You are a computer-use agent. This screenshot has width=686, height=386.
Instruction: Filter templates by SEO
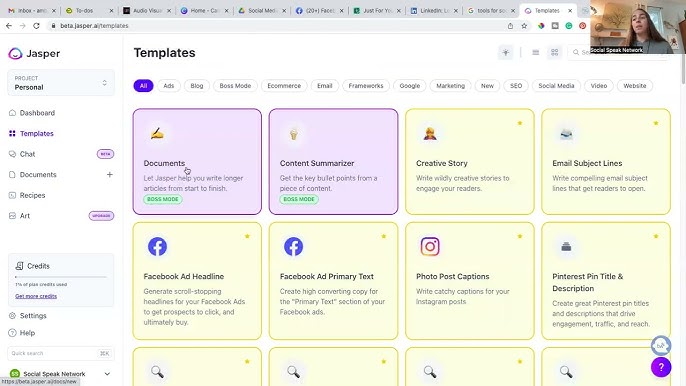[x=516, y=86]
